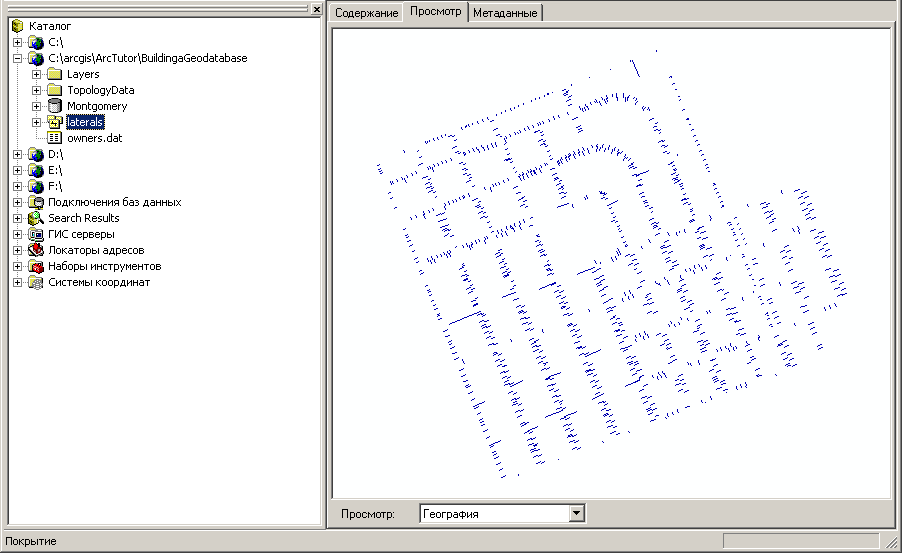The width and height of the screenshot is (902, 553).
Task: Select the C:\arcgis\ArcTutor\BuildingaGeodatabase label
Action: coord(148,58)
